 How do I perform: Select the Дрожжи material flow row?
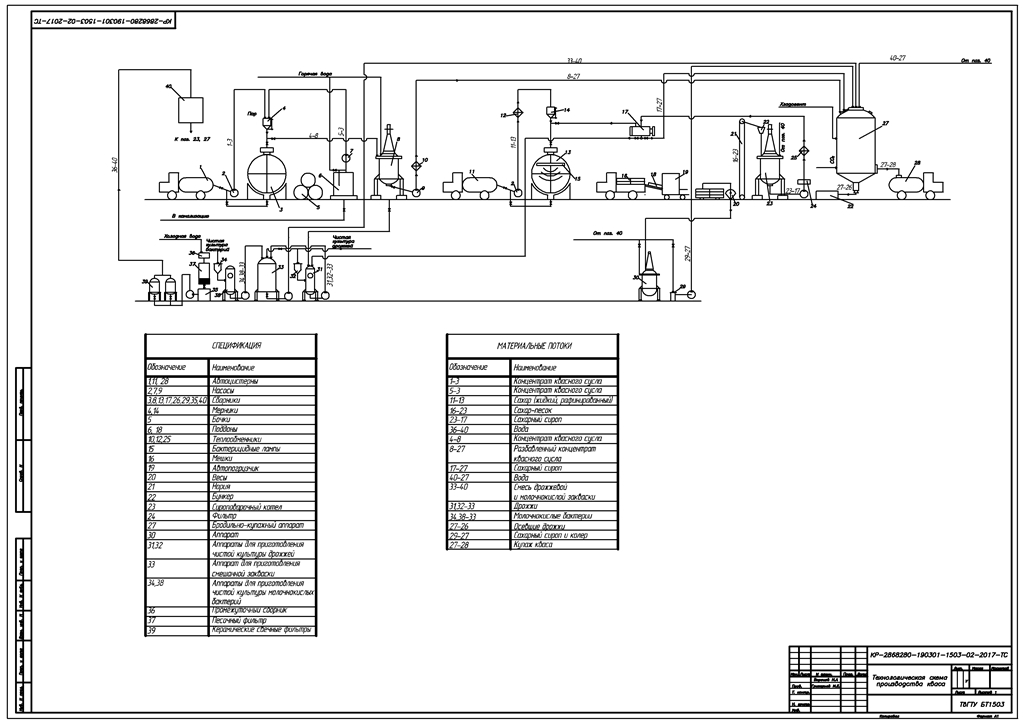(532, 506)
